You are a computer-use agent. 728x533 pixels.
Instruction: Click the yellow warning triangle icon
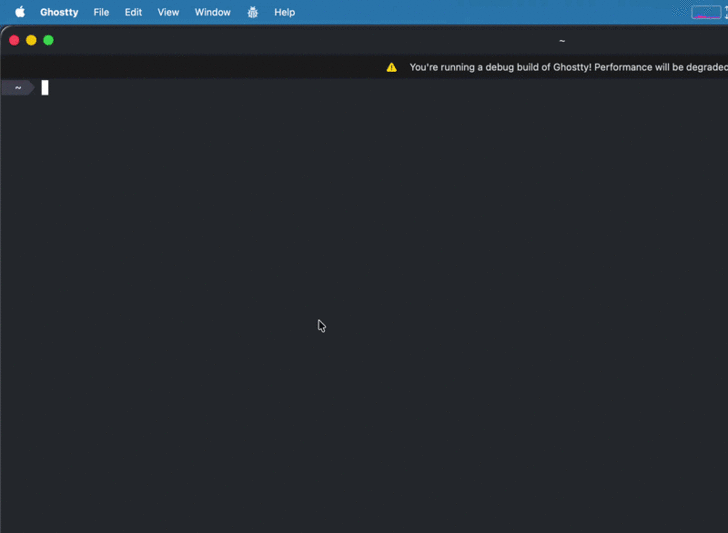[x=392, y=67]
